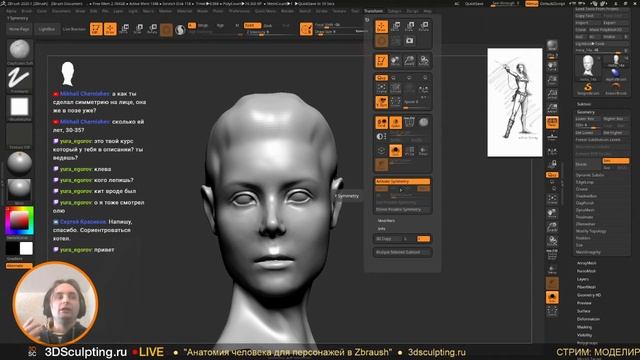Expand DynaMesh subsection

(x=585, y=210)
